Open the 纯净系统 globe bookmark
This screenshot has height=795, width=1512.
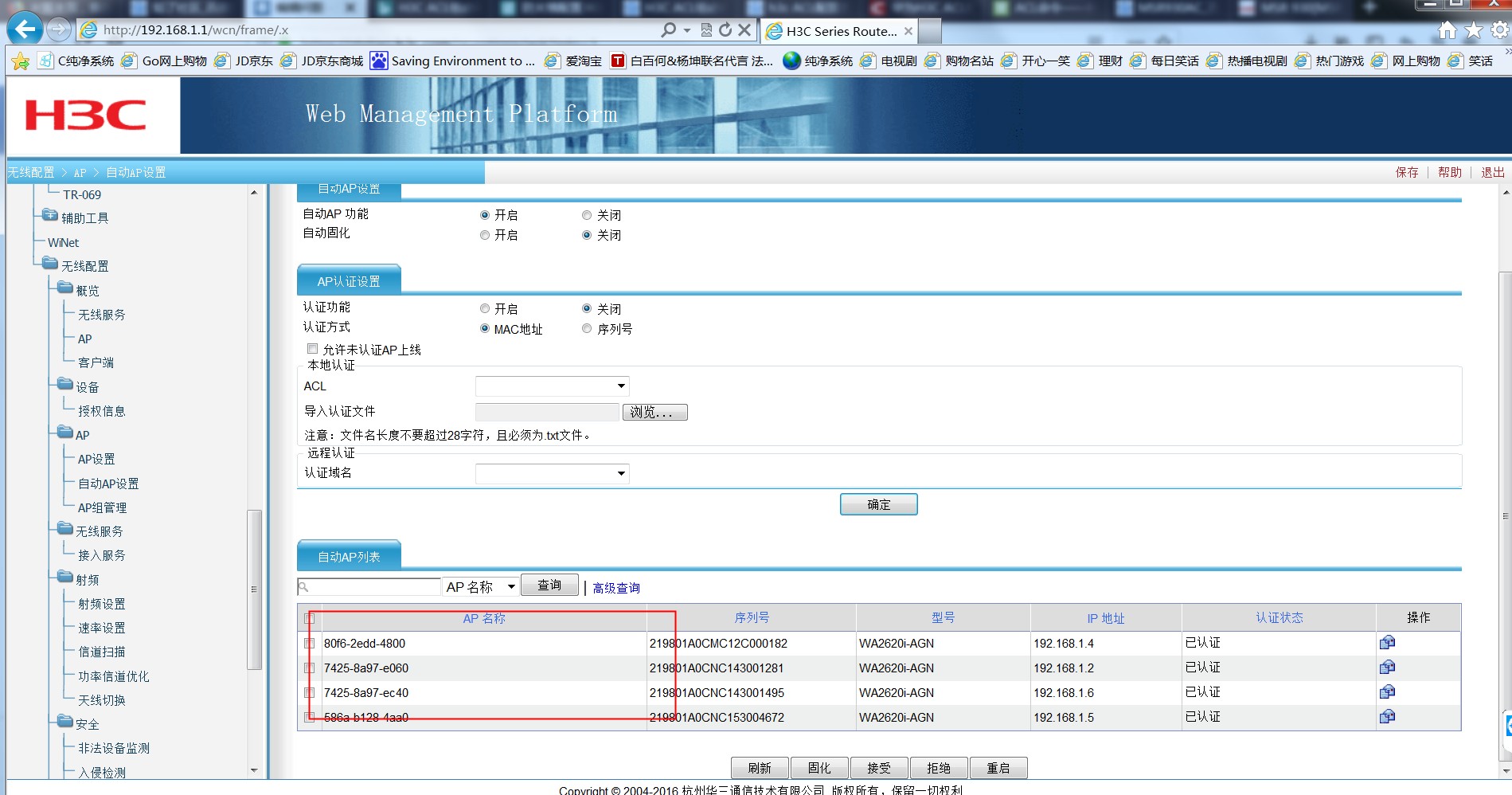pos(818,61)
